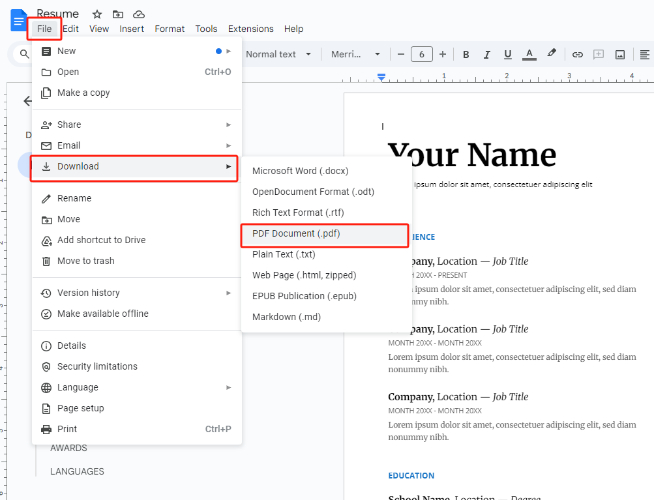Open the Extensions menu
Viewport: 654px width, 500px height.
(251, 29)
